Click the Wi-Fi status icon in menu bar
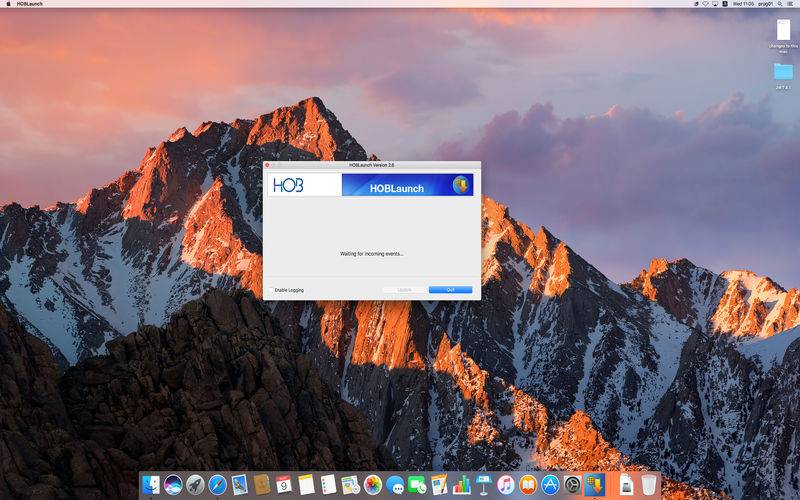The height and width of the screenshot is (500, 800). click(x=706, y=4)
